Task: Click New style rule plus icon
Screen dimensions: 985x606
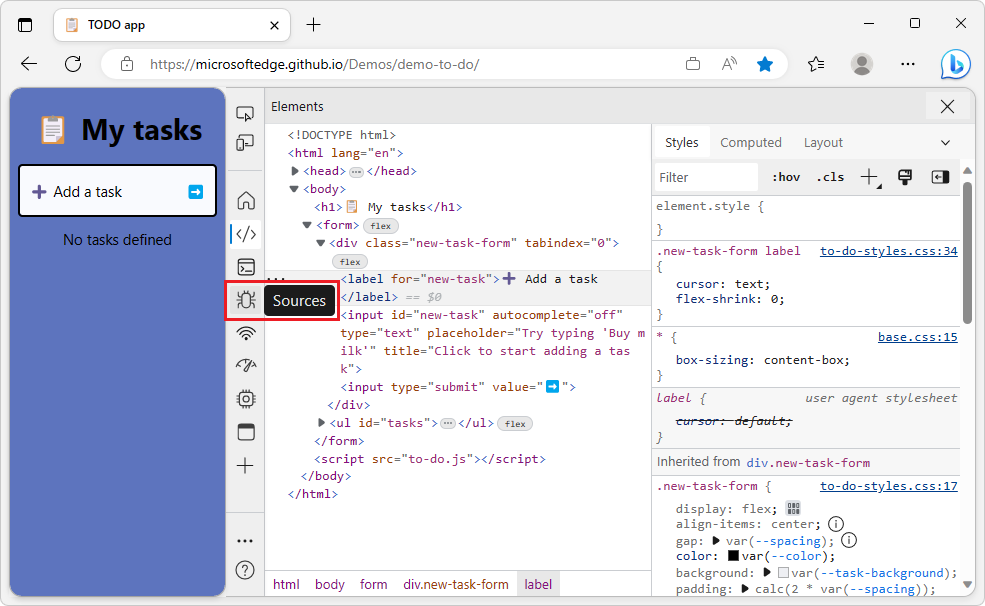Action: (870, 178)
